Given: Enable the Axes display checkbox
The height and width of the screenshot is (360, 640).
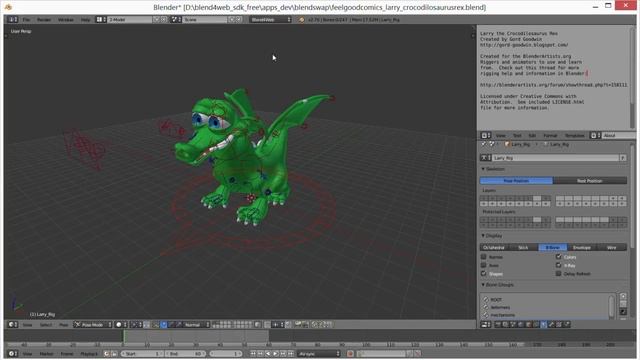Looking at the screenshot, I should (x=484, y=265).
